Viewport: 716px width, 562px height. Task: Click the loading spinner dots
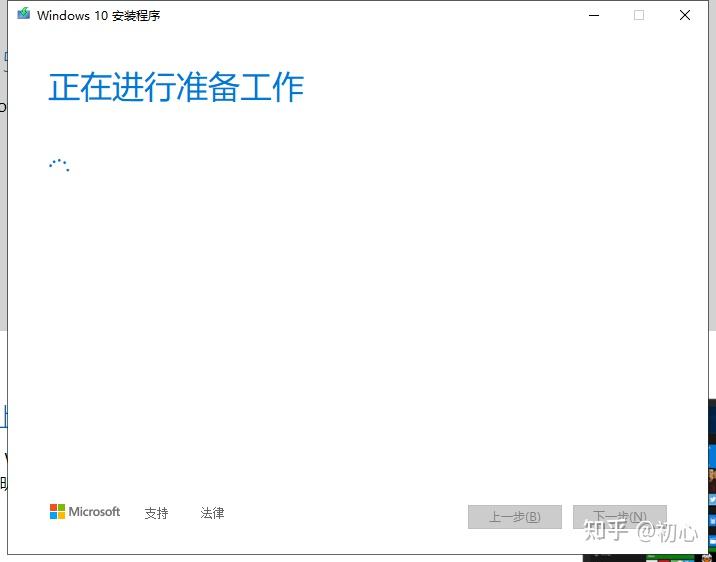[x=59, y=165]
